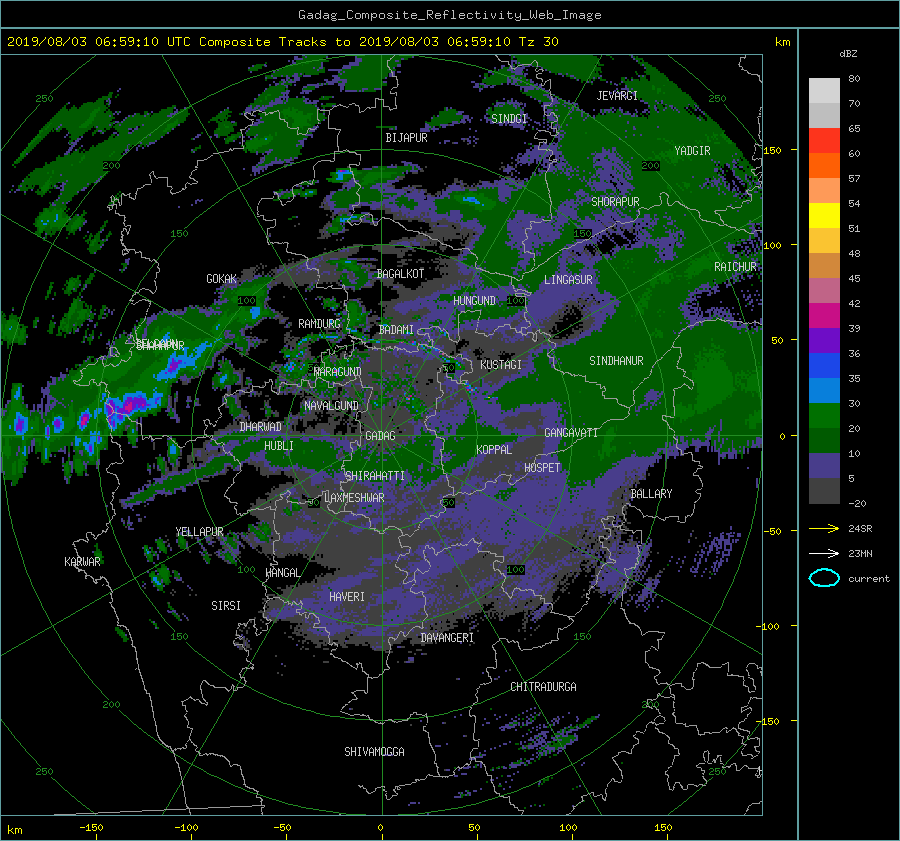Viewport: 900px width, 841px height.
Task: Click the 54 dBZ yellow color swatch
Action: click(824, 215)
